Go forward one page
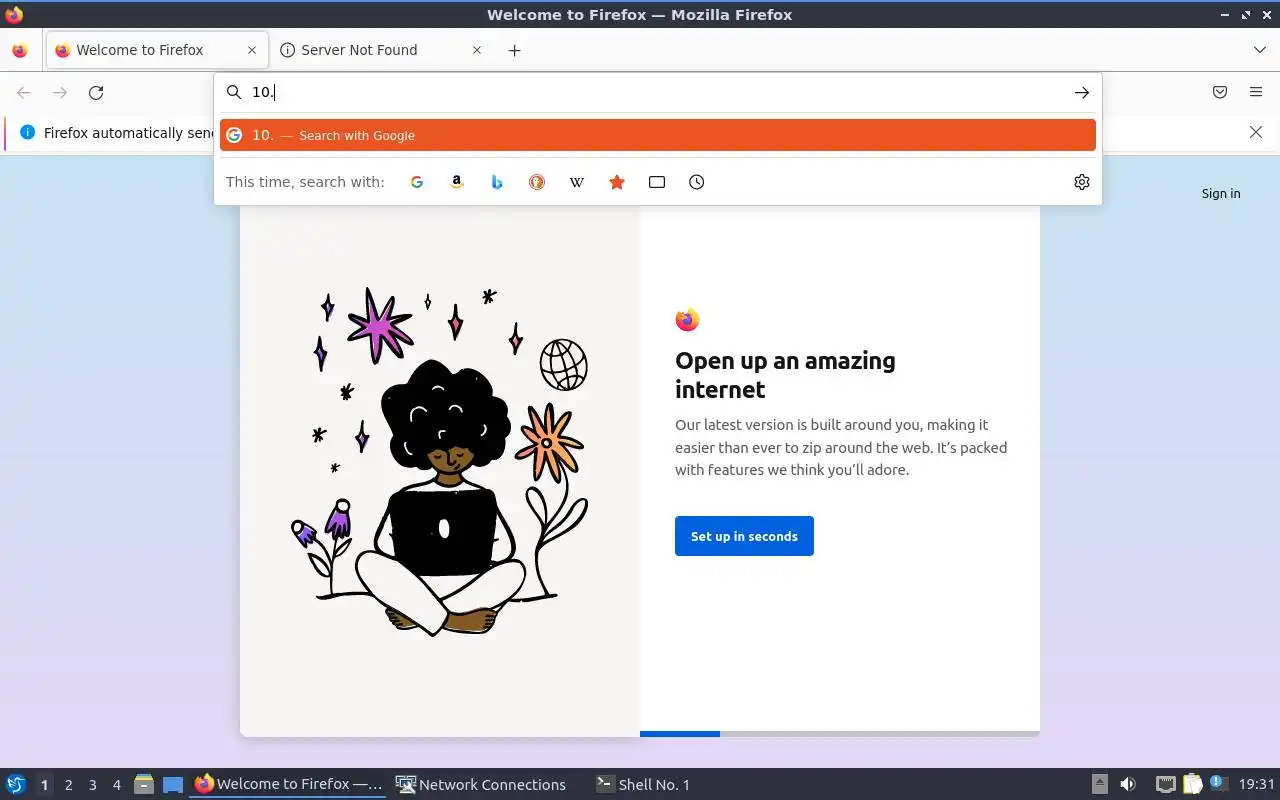This screenshot has height=800, width=1280. tap(60, 93)
